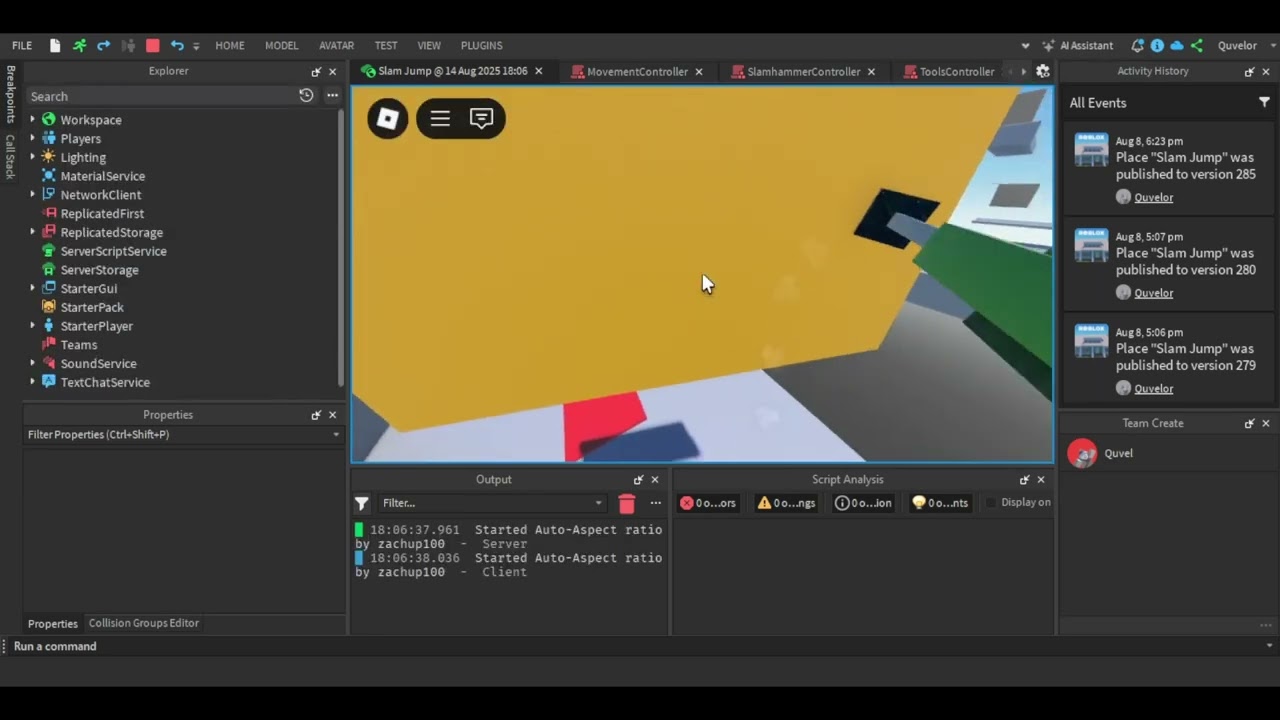Stop the simulation with the red square icon
This screenshot has width=1280, height=720.
pos(152,45)
